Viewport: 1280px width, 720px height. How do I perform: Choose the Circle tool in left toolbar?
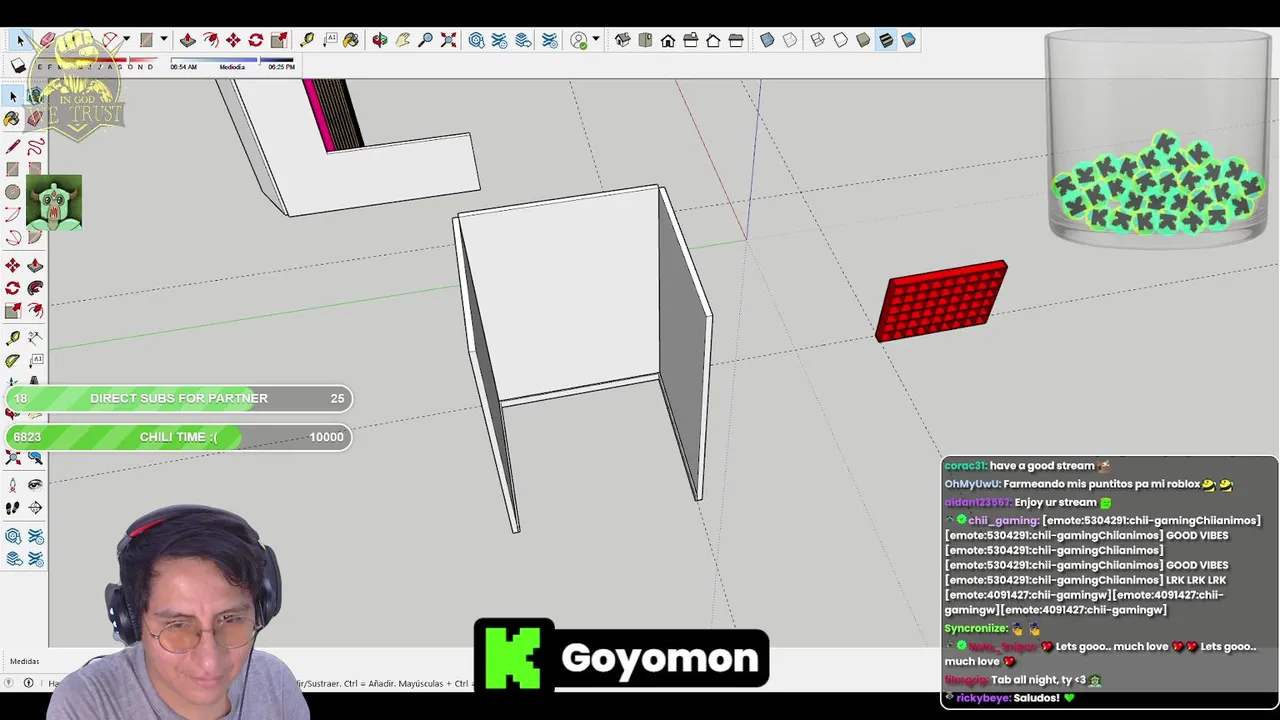pos(12,192)
